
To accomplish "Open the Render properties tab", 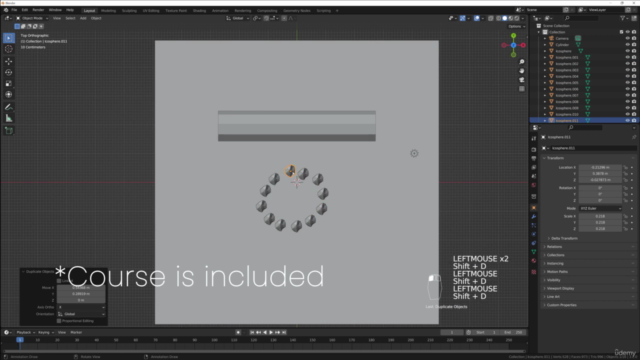I will pos(533,149).
